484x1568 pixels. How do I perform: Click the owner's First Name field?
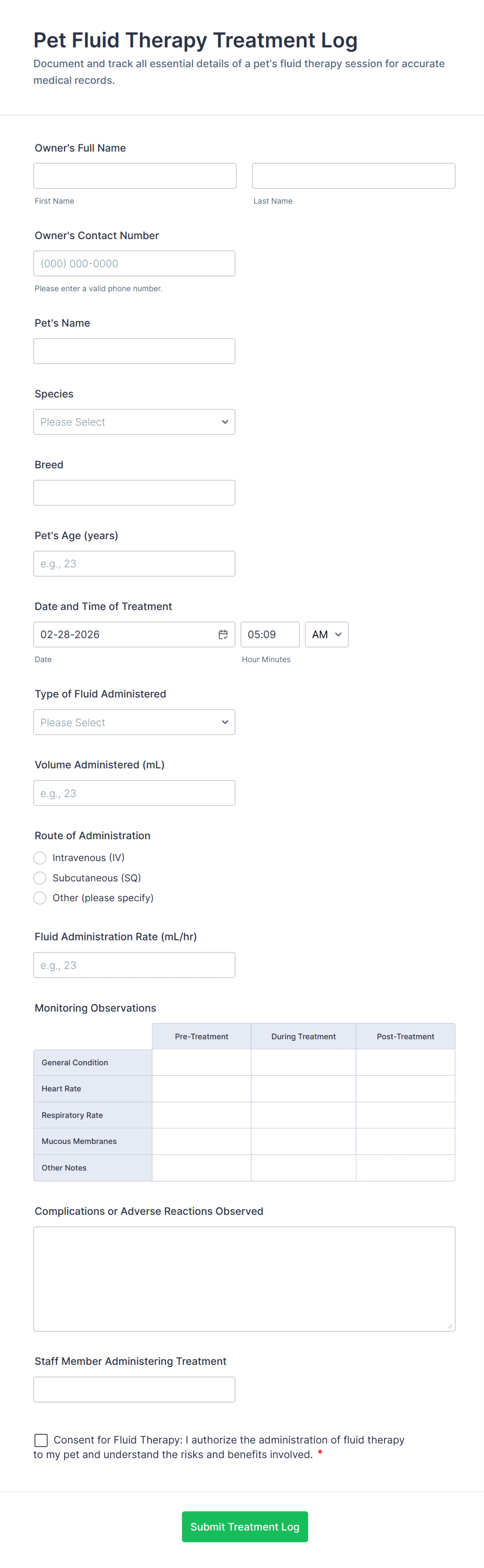click(x=134, y=176)
